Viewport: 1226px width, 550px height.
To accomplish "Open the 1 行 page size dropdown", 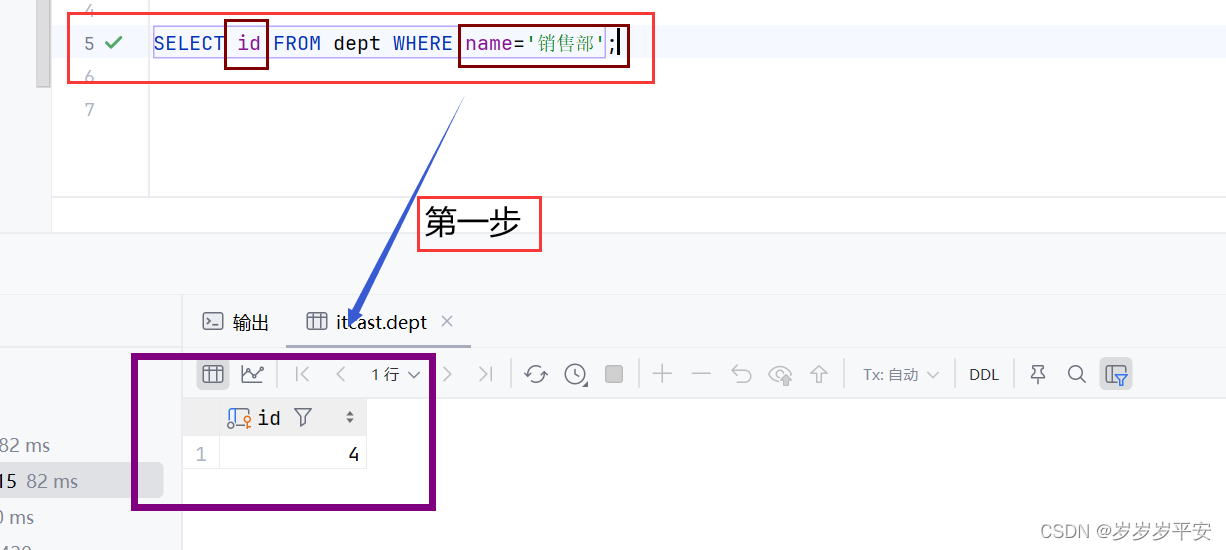I will (x=396, y=374).
